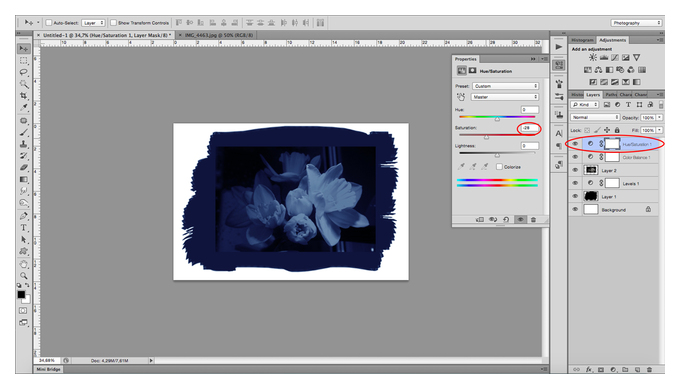Add a Brightness/Contrast adjustment
This screenshot has height=389, width=680.
click(x=592, y=57)
